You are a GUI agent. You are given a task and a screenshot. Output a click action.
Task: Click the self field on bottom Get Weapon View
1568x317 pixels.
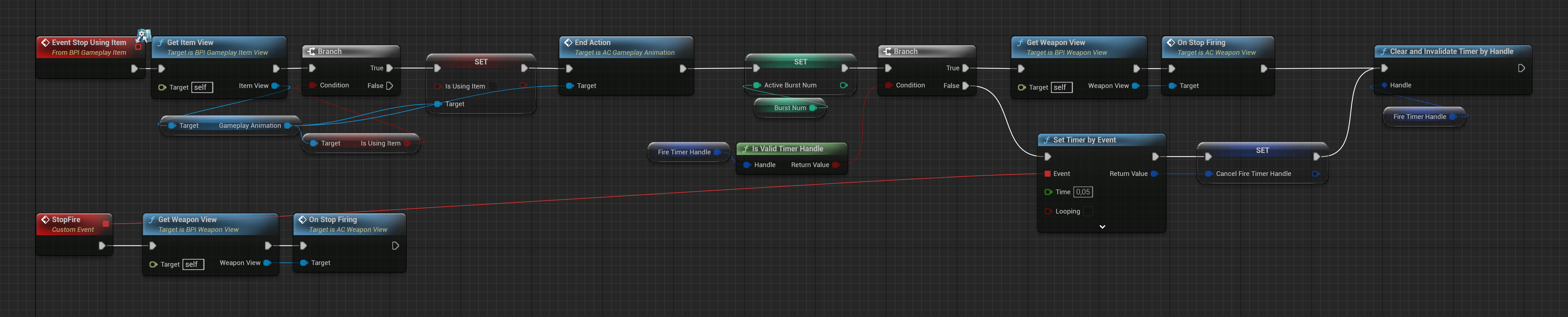click(x=193, y=265)
